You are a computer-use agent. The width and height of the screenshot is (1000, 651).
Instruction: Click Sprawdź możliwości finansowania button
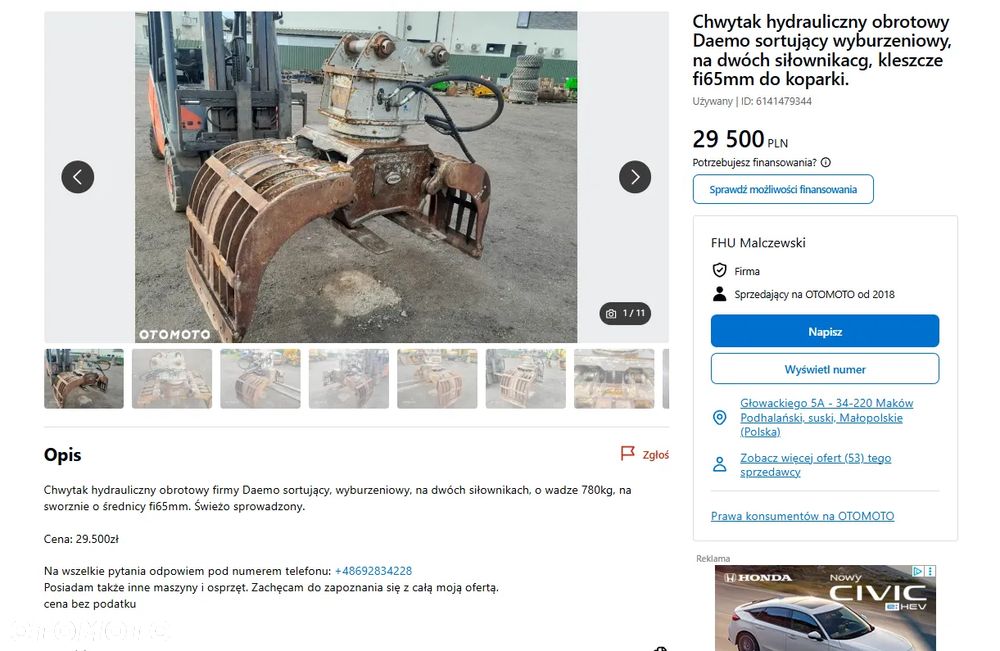pyautogui.click(x=783, y=189)
